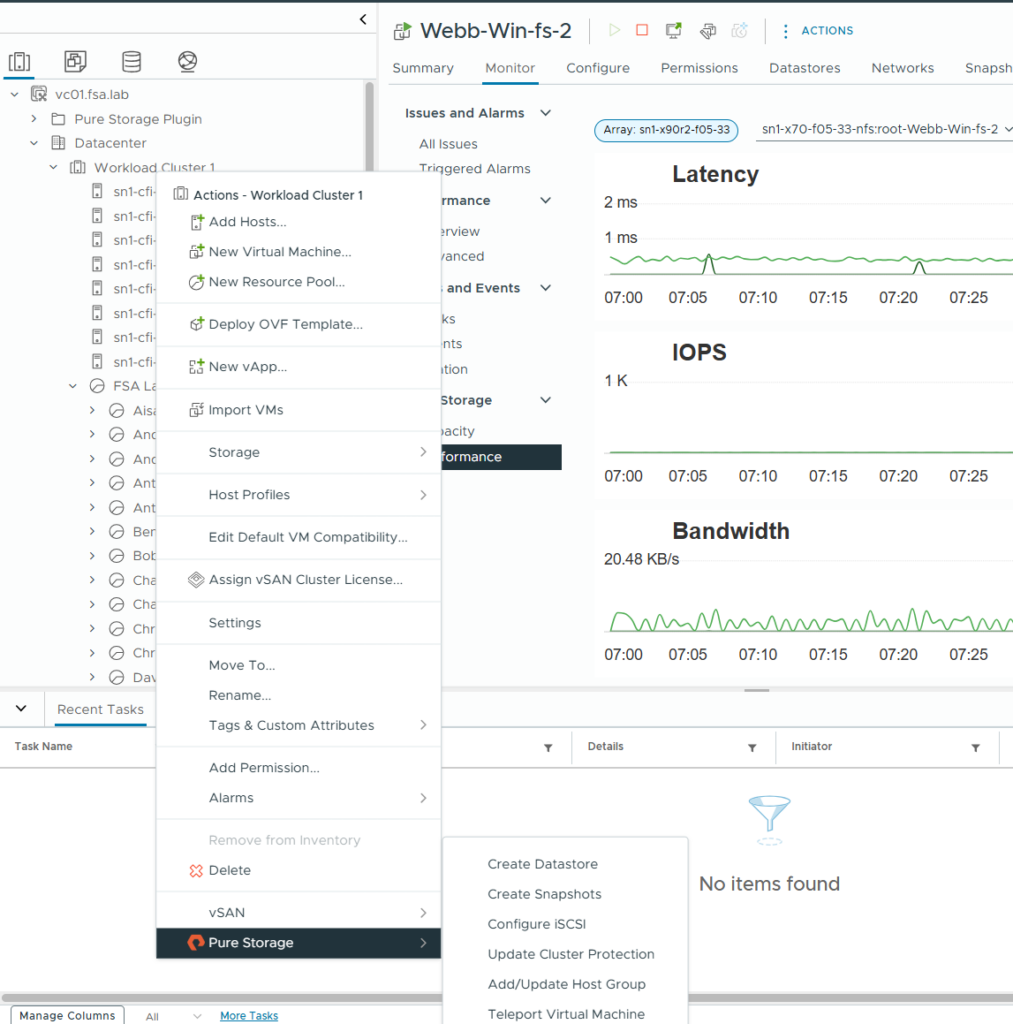Open Triggered Alarms in Monitor sidebar
The height and width of the screenshot is (1024, 1013).
point(475,168)
